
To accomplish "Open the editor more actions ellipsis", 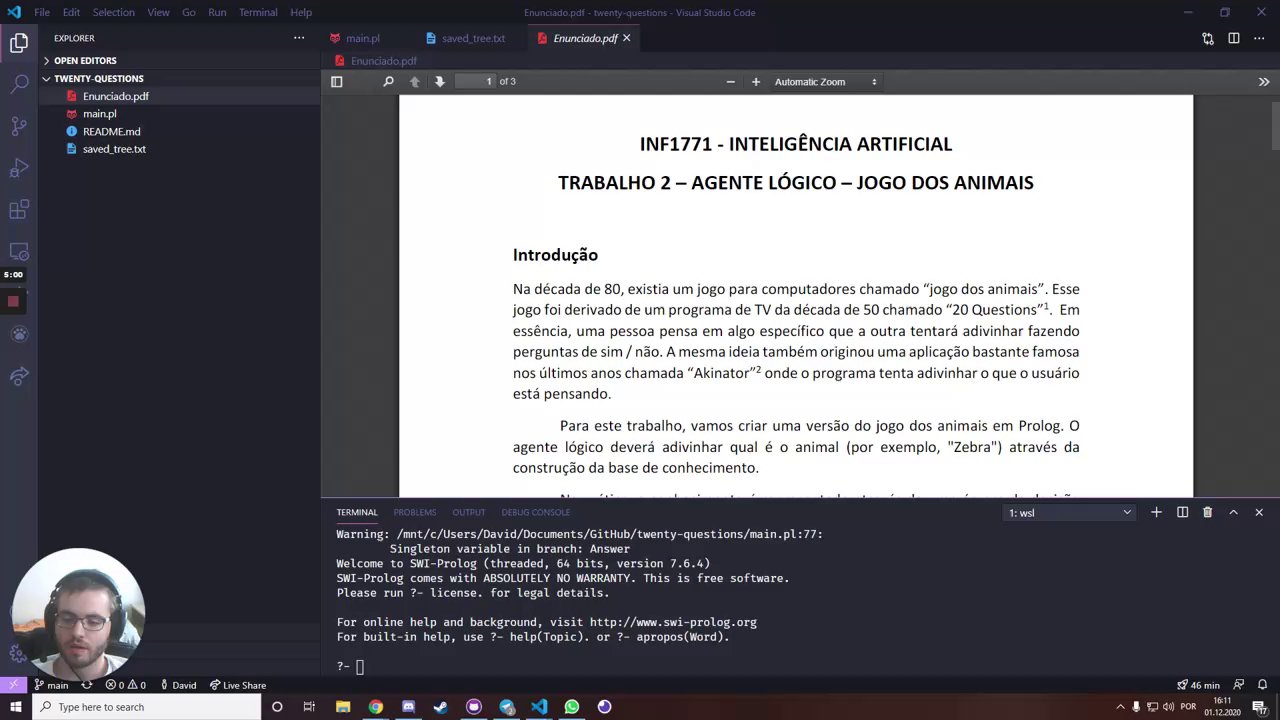I will (1260, 38).
